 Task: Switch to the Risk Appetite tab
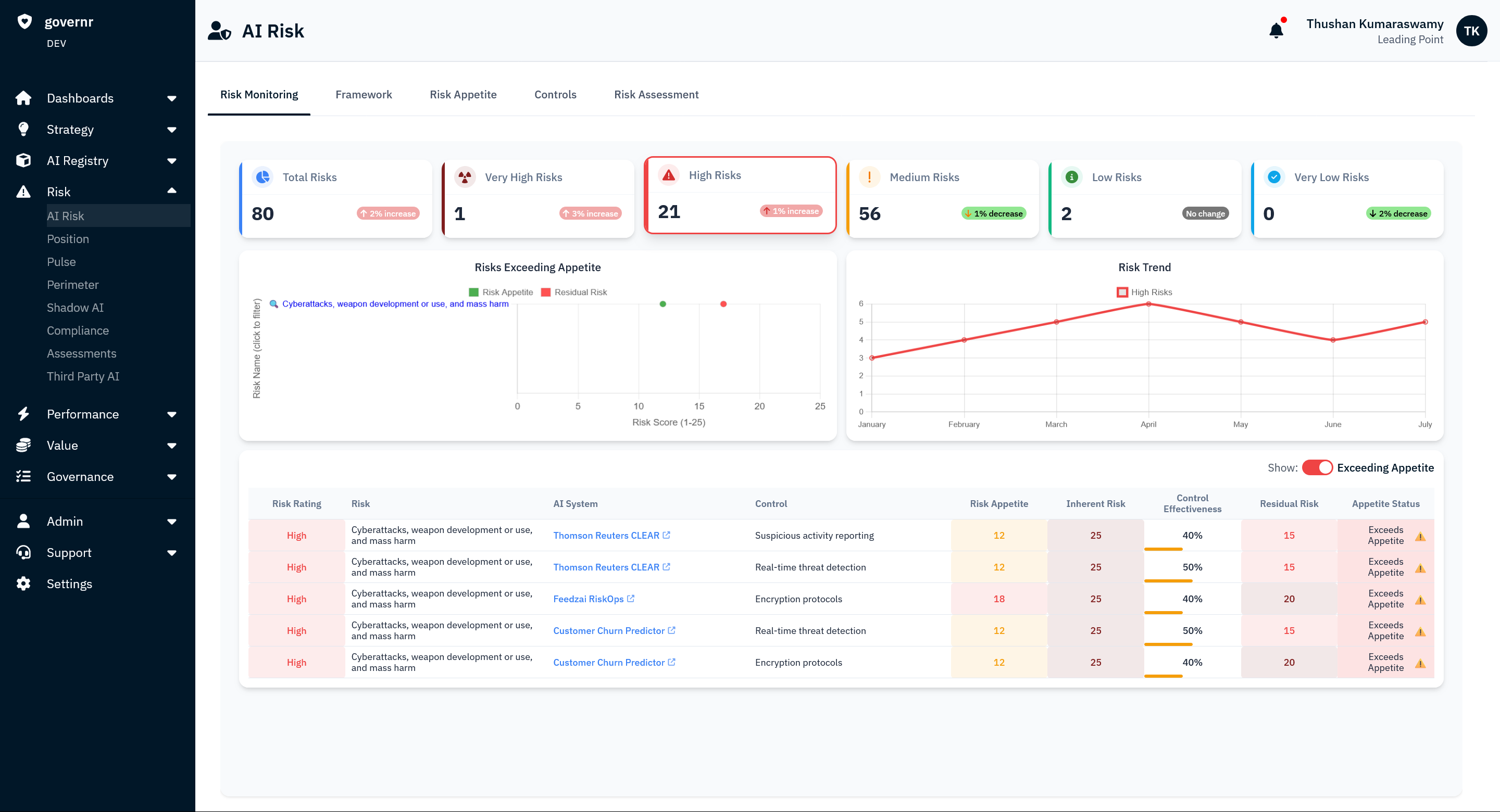[x=463, y=95]
